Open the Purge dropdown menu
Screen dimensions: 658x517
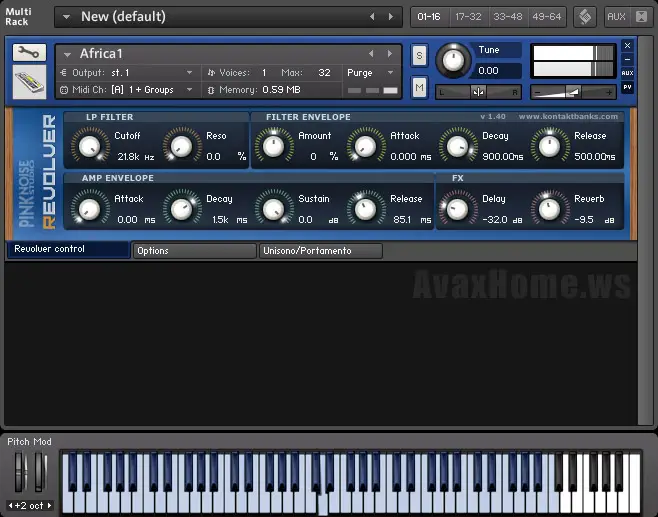(x=370, y=73)
